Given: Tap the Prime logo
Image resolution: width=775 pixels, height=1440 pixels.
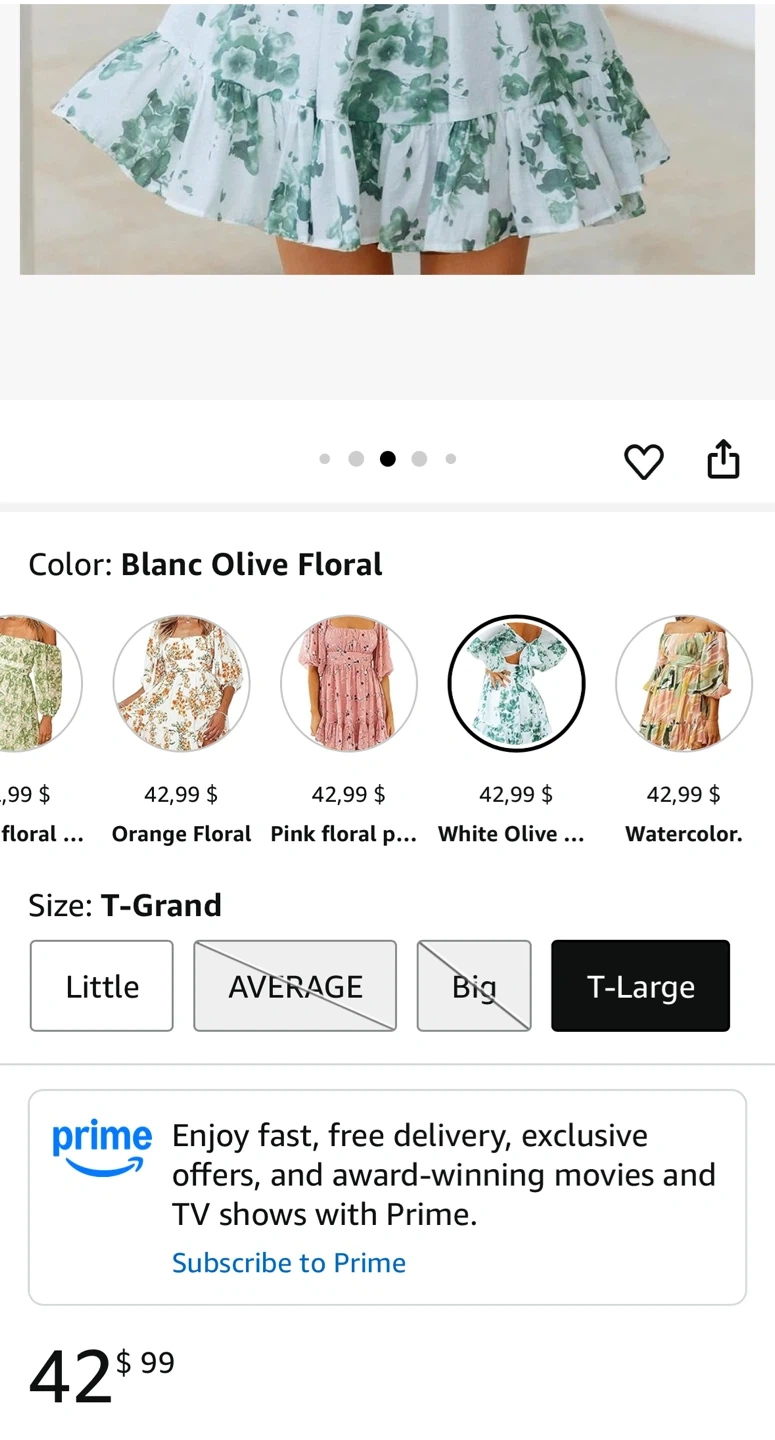Looking at the screenshot, I should coord(102,1146).
